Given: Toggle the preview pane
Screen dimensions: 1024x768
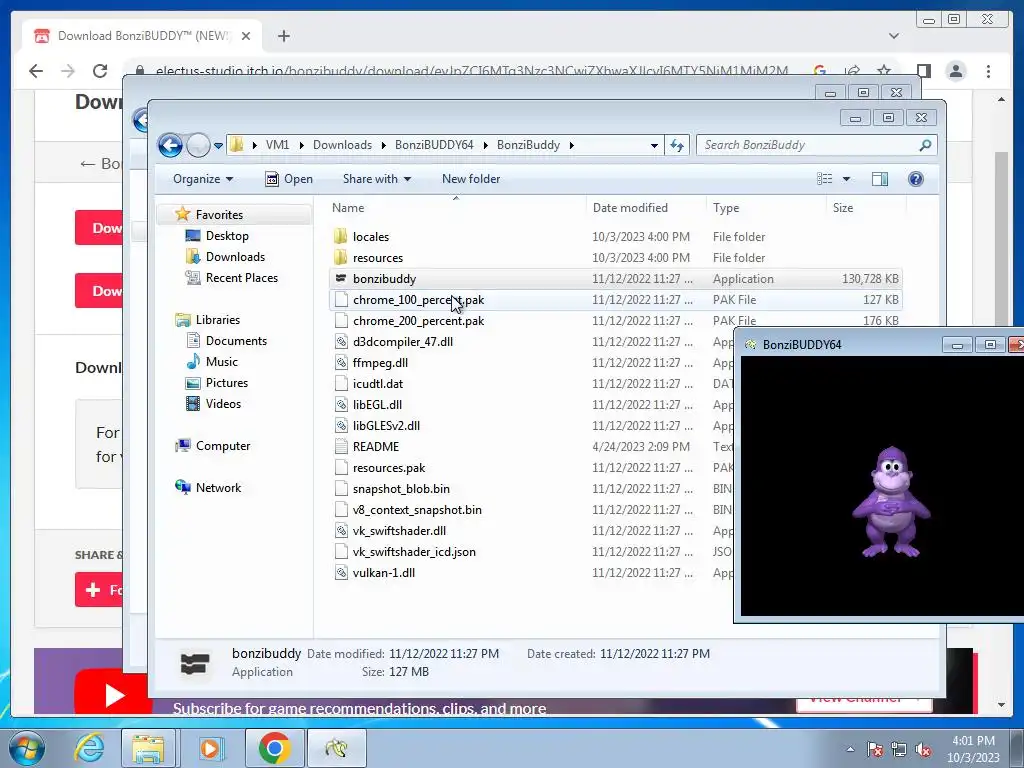Looking at the screenshot, I should point(880,179).
